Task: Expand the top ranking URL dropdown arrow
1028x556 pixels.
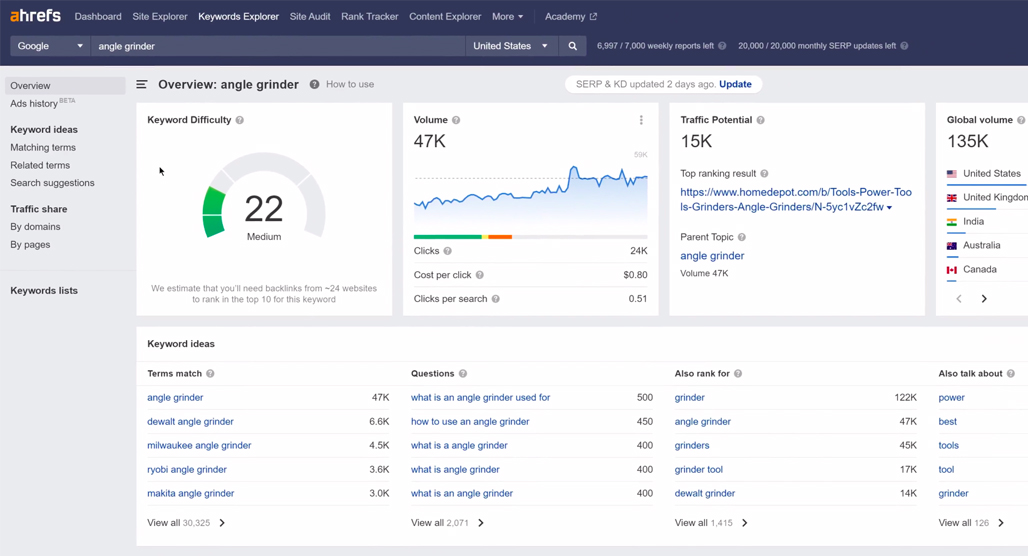Action: [890, 208]
